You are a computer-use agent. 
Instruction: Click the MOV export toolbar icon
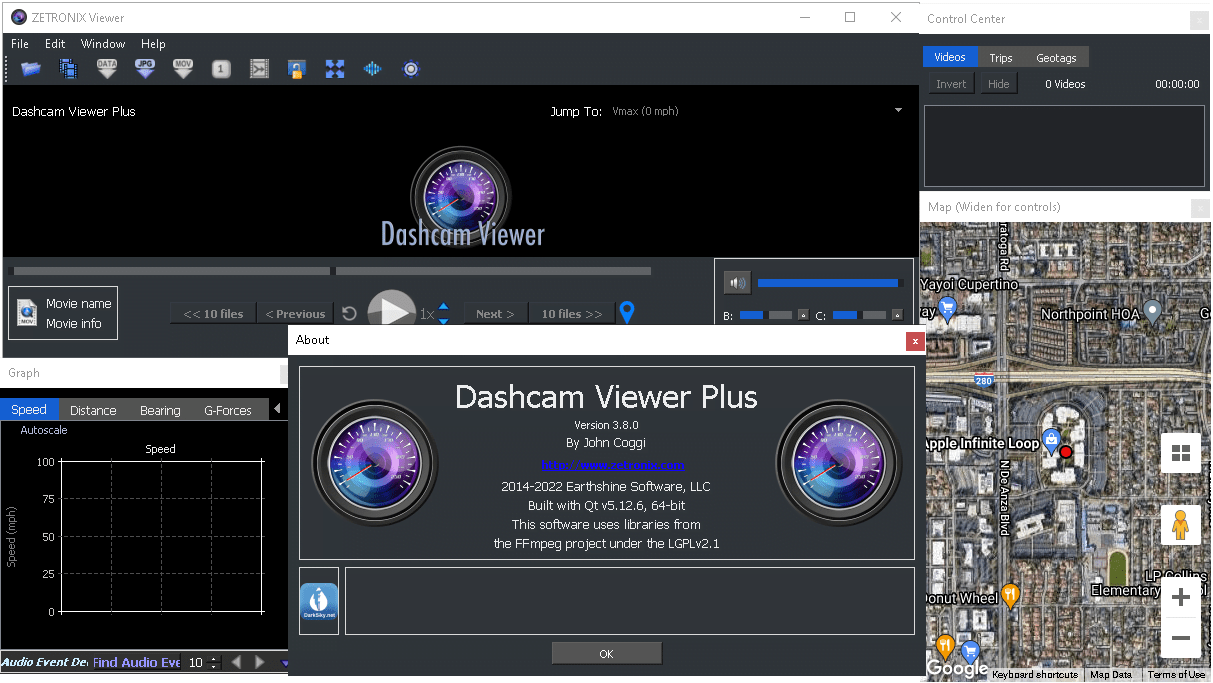[183, 69]
